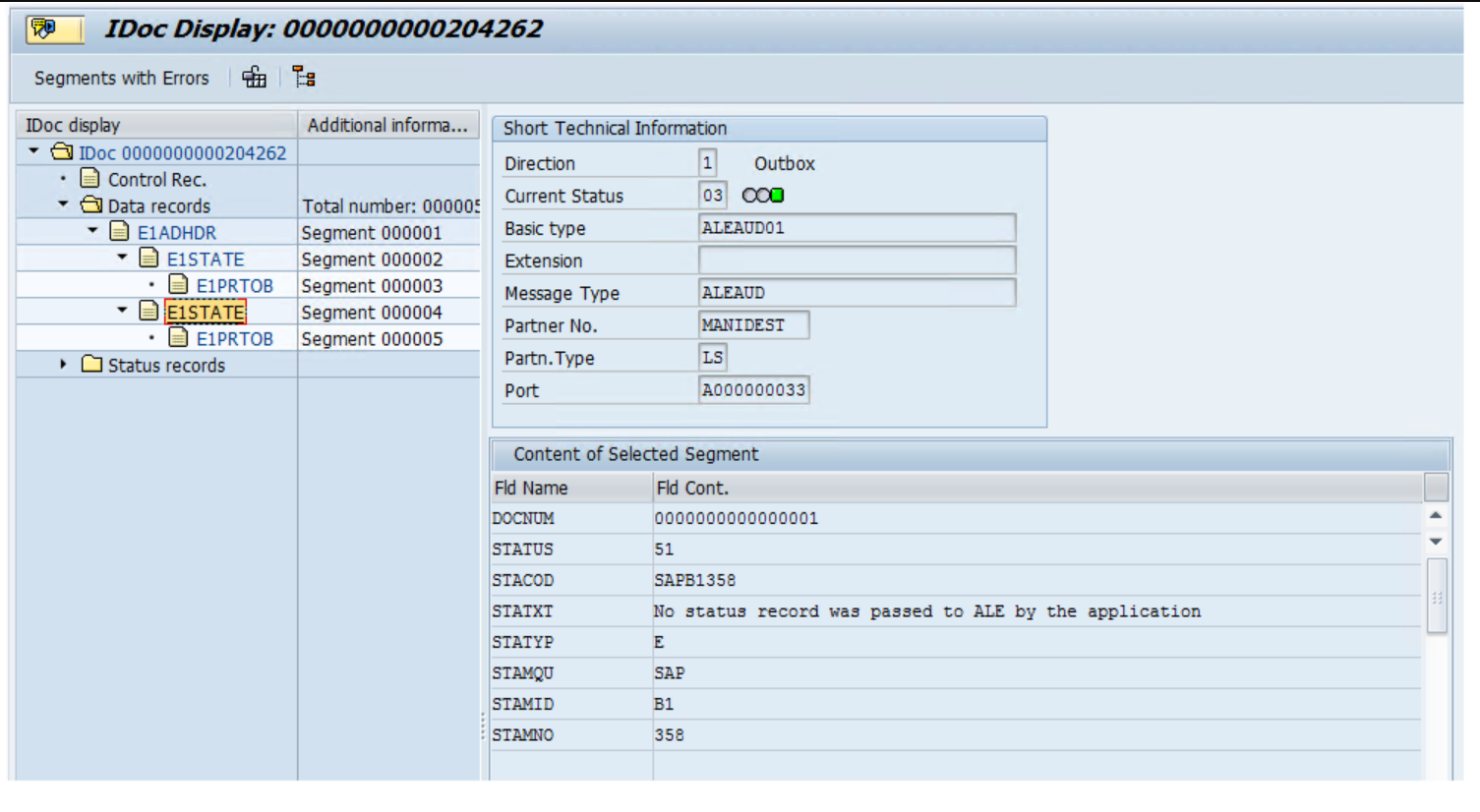Click the folder icon beside Status records

click(x=91, y=365)
